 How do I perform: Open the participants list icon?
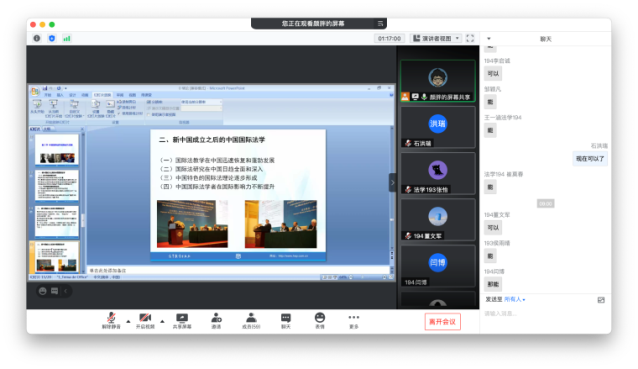[x=251, y=321]
